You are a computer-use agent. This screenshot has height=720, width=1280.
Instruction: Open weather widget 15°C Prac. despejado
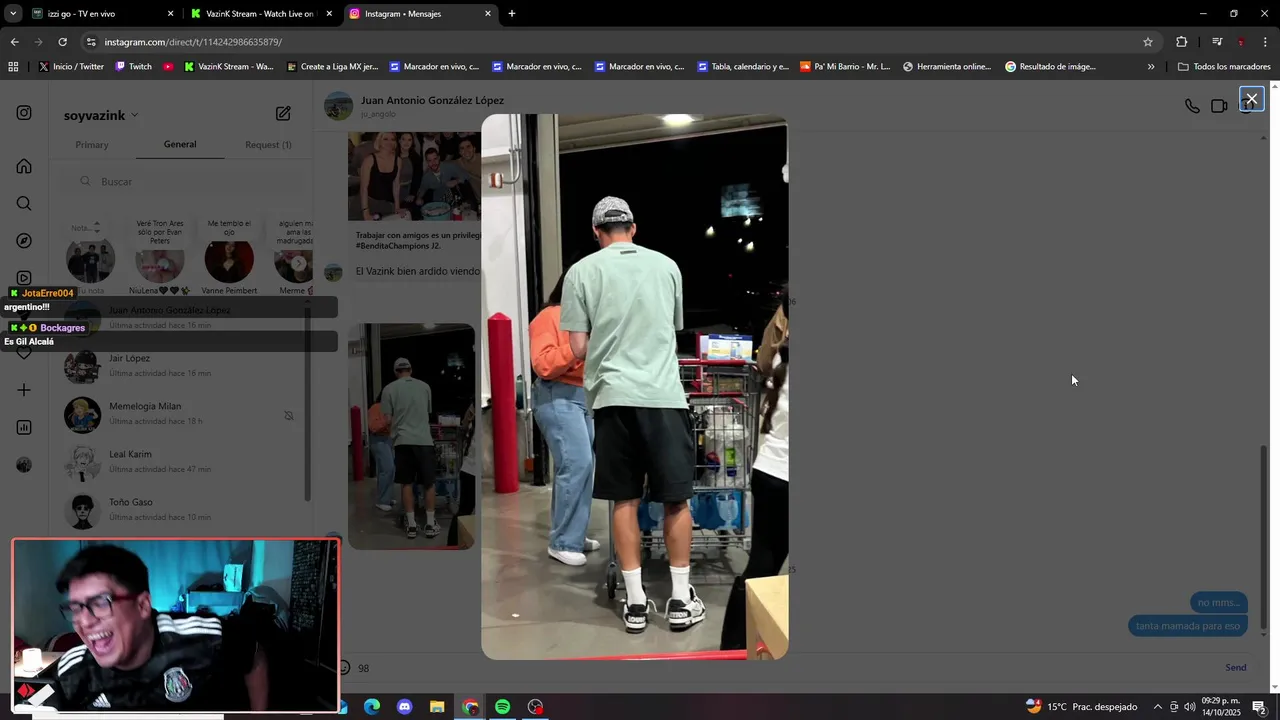pos(1082,707)
